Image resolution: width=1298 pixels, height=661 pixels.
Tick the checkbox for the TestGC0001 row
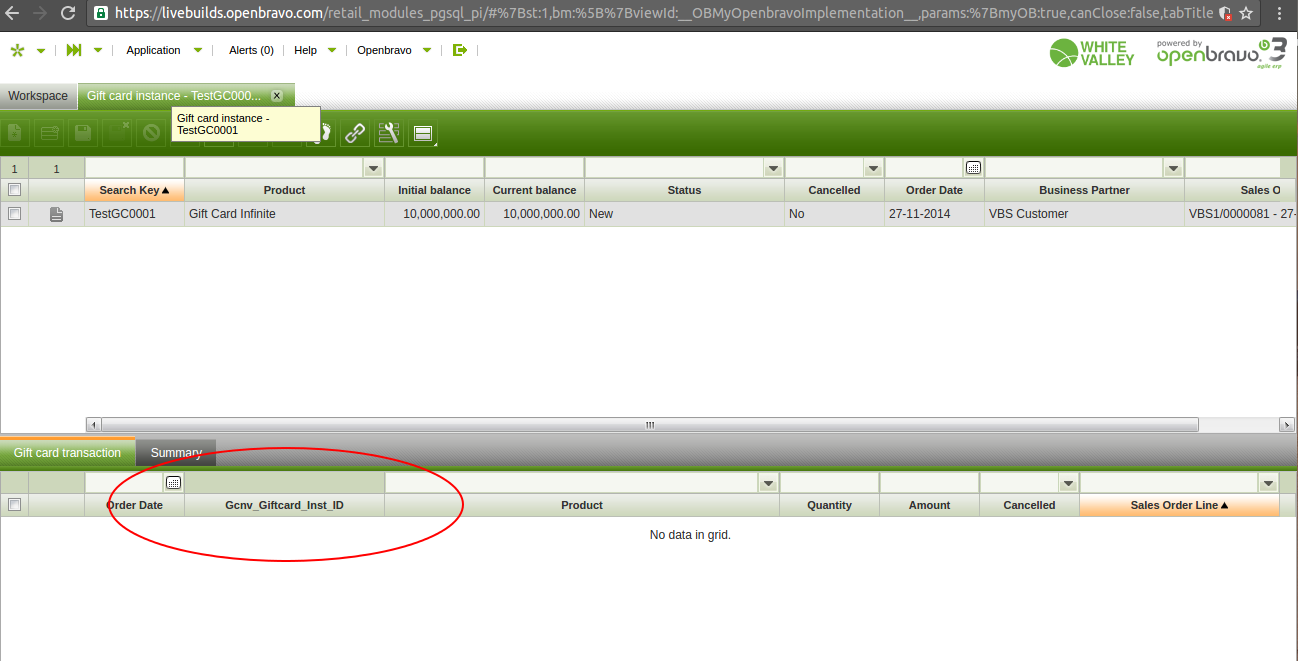14,214
